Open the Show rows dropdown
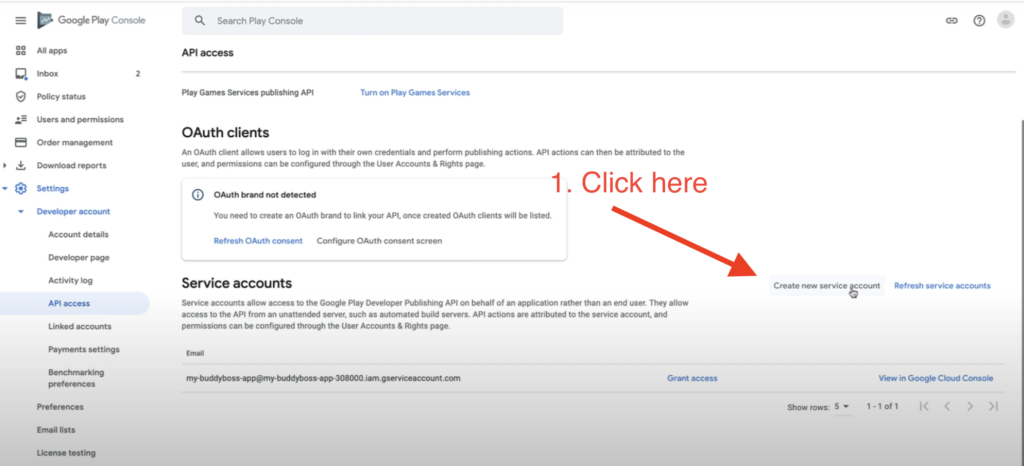The height and width of the screenshot is (466, 1024). (839, 407)
